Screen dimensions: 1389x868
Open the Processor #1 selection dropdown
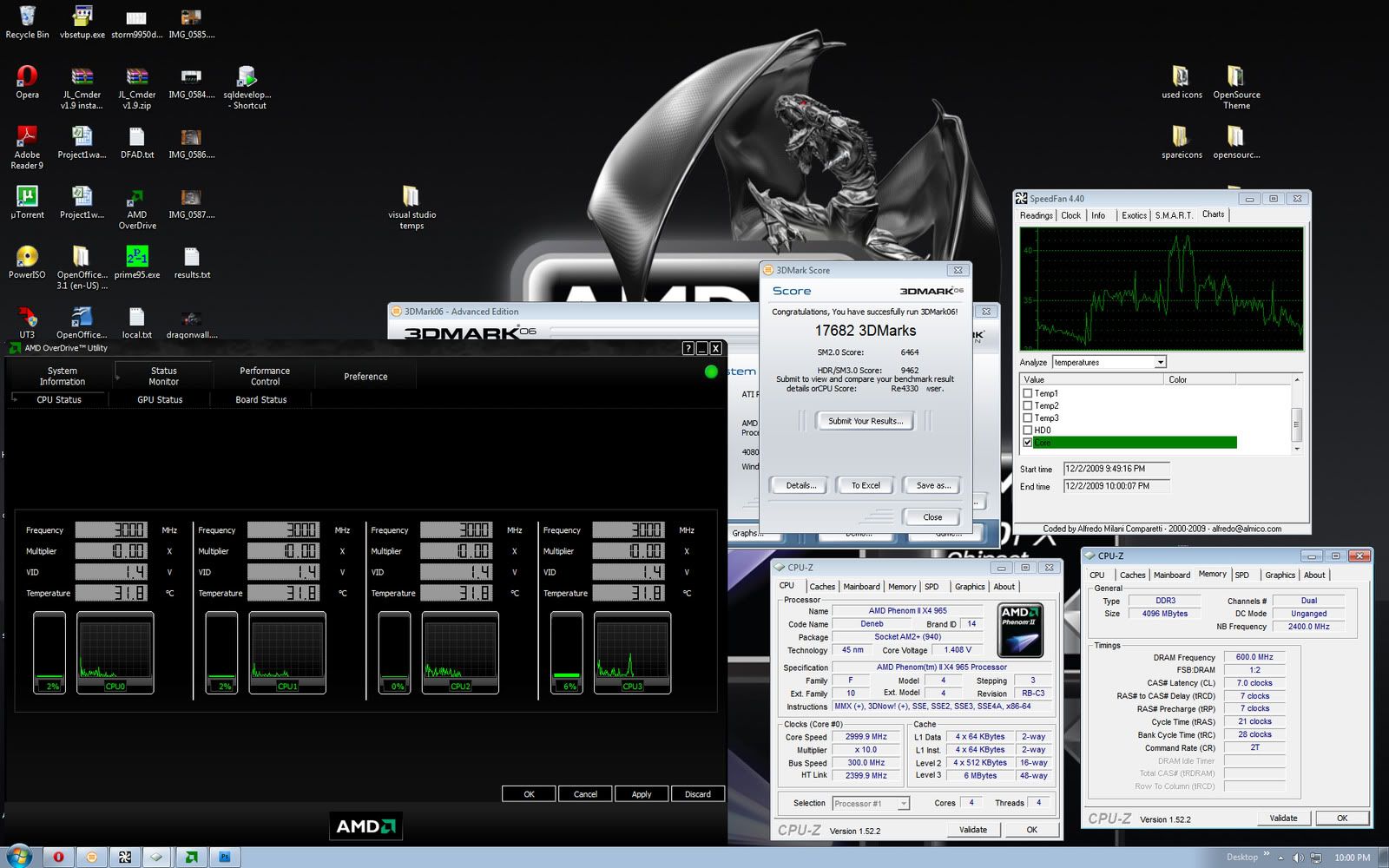(903, 804)
